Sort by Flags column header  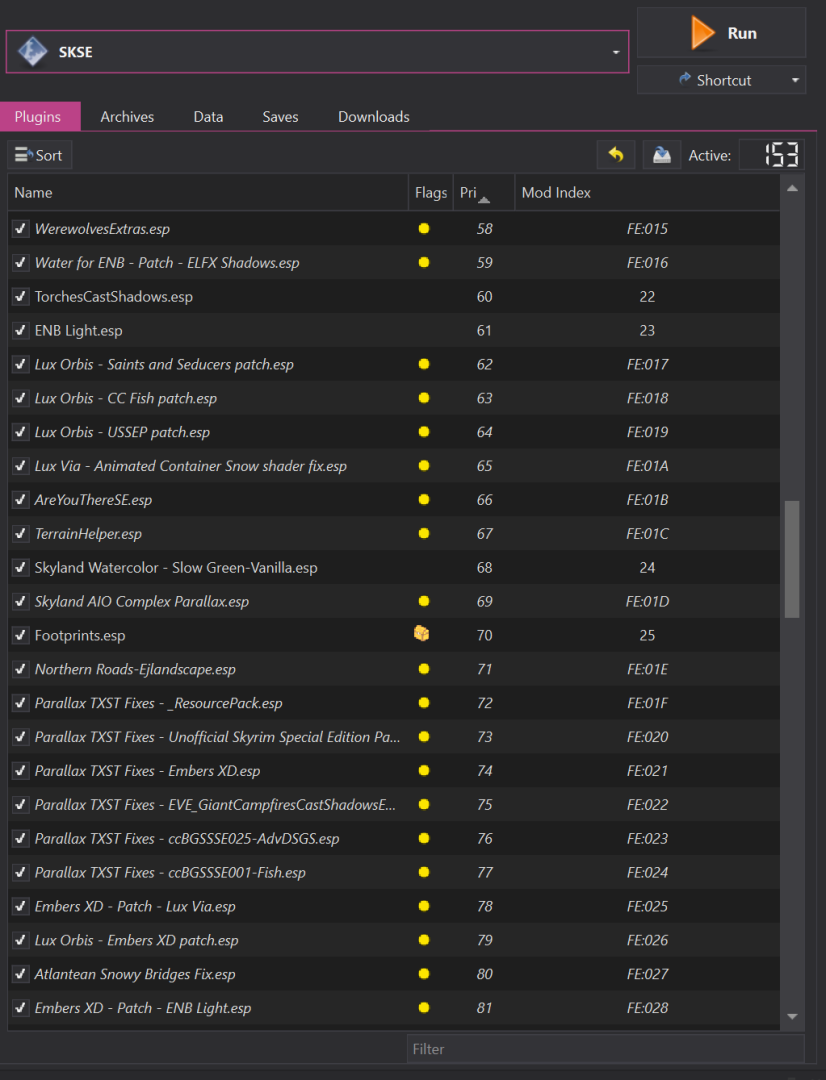point(431,193)
